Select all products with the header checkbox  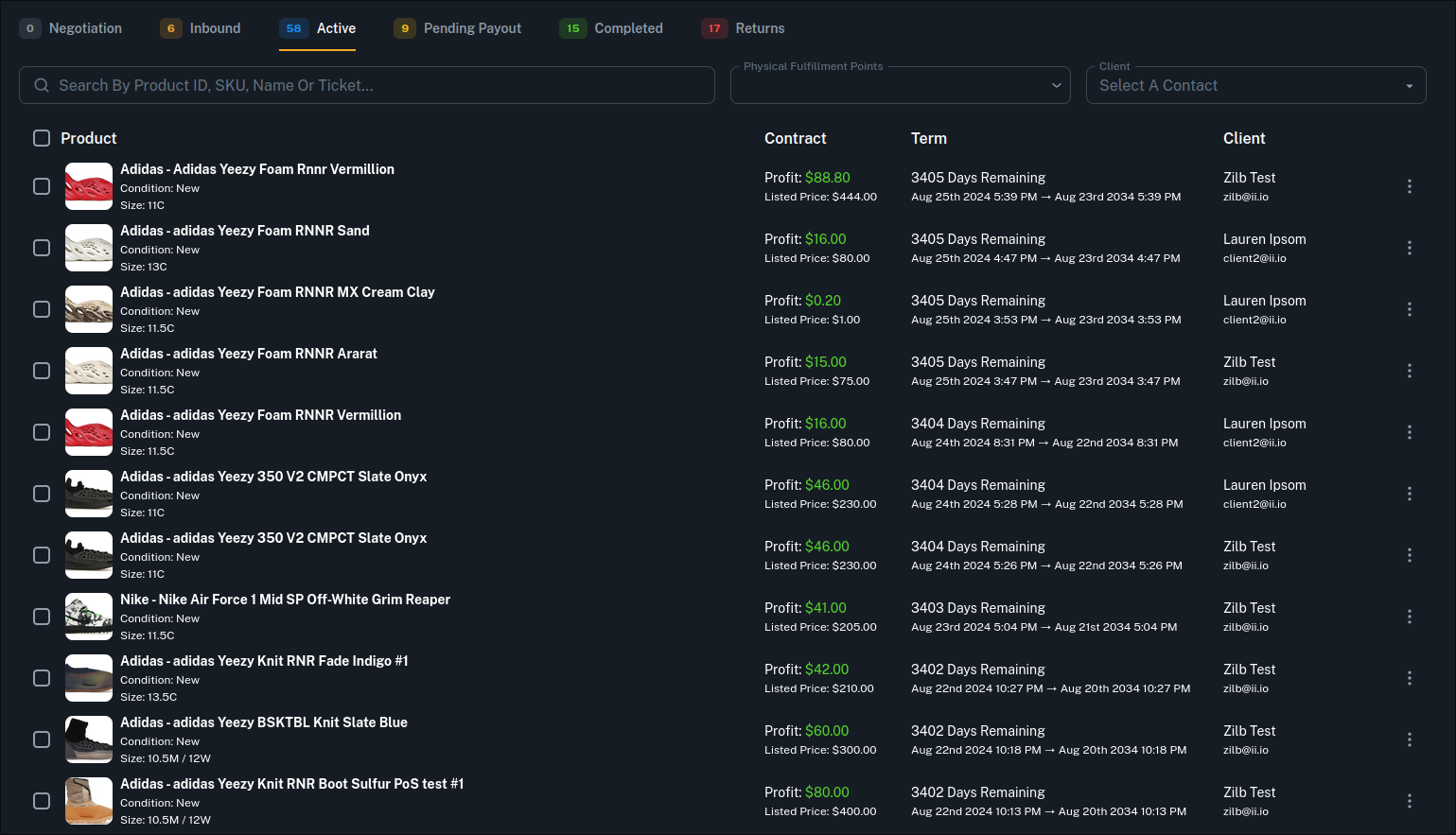tap(42, 138)
